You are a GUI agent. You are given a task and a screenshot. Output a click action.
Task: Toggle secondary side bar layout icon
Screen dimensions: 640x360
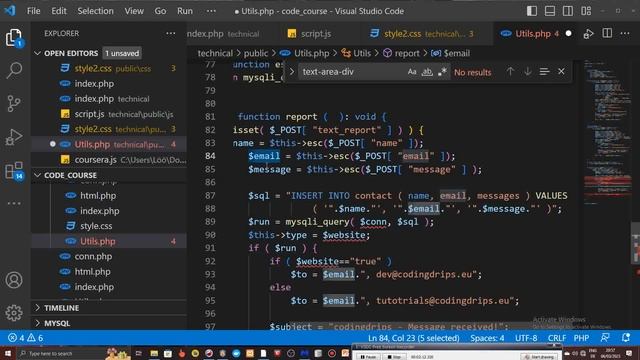(x=568, y=11)
